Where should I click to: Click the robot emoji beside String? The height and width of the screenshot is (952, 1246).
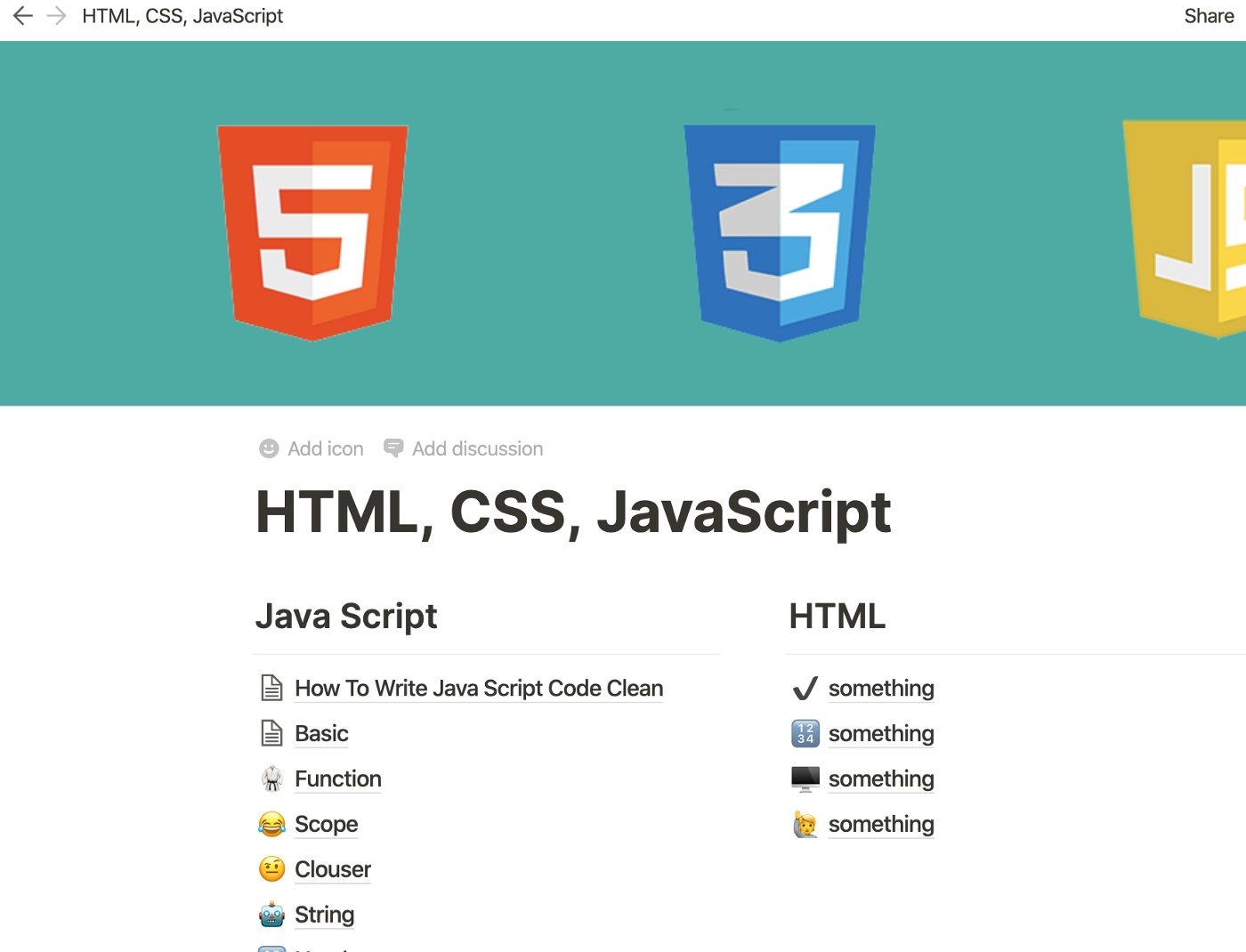(271, 915)
